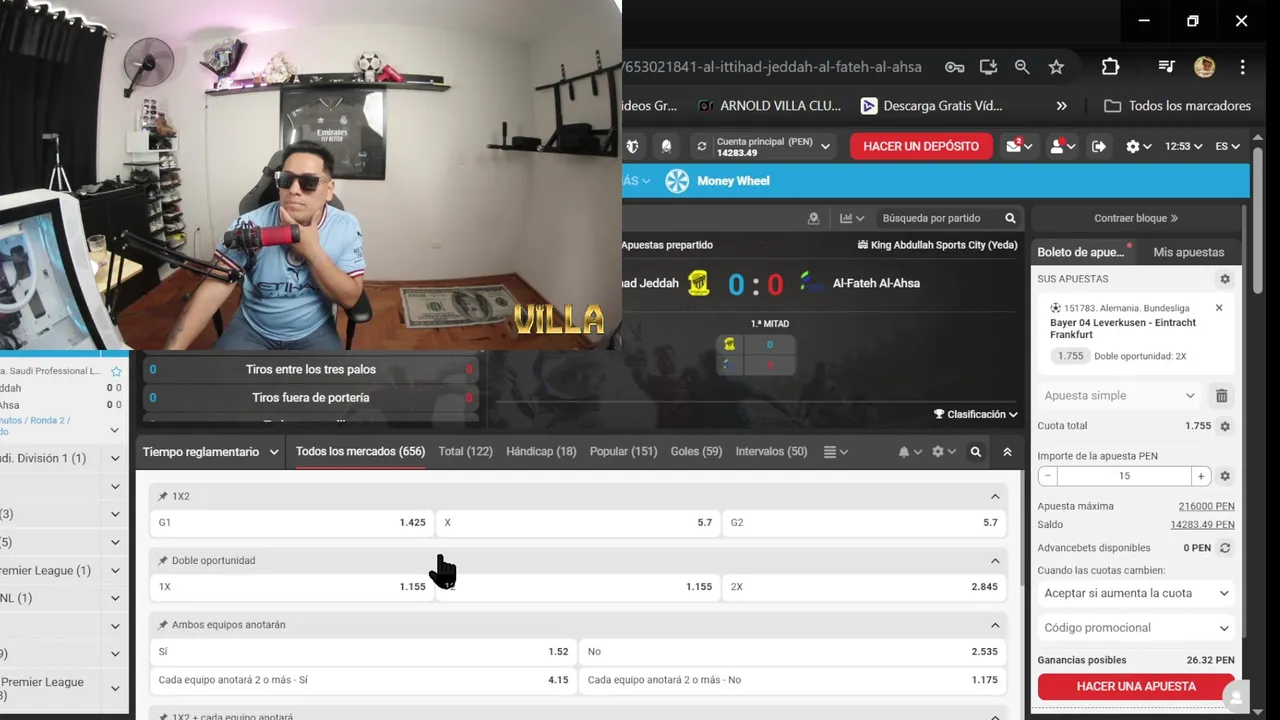Click the location pin icon beside search
This screenshot has height=720, width=1280.
[813, 218]
